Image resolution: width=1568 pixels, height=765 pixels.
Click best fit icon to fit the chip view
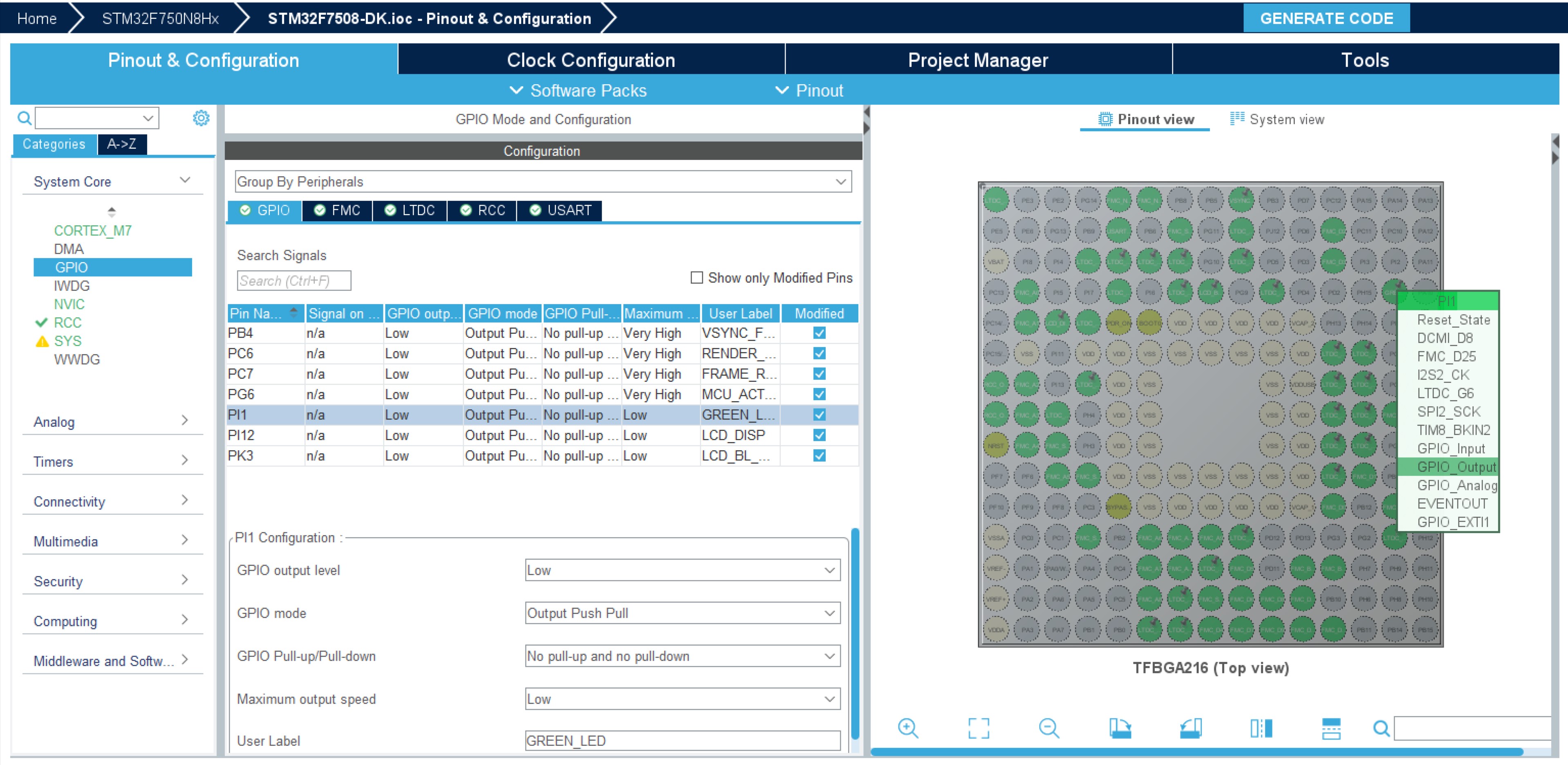pyautogui.click(x=979, y=729)
